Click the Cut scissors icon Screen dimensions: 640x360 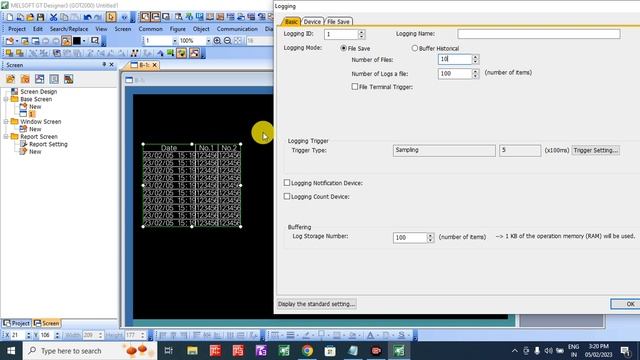[53, 17]
